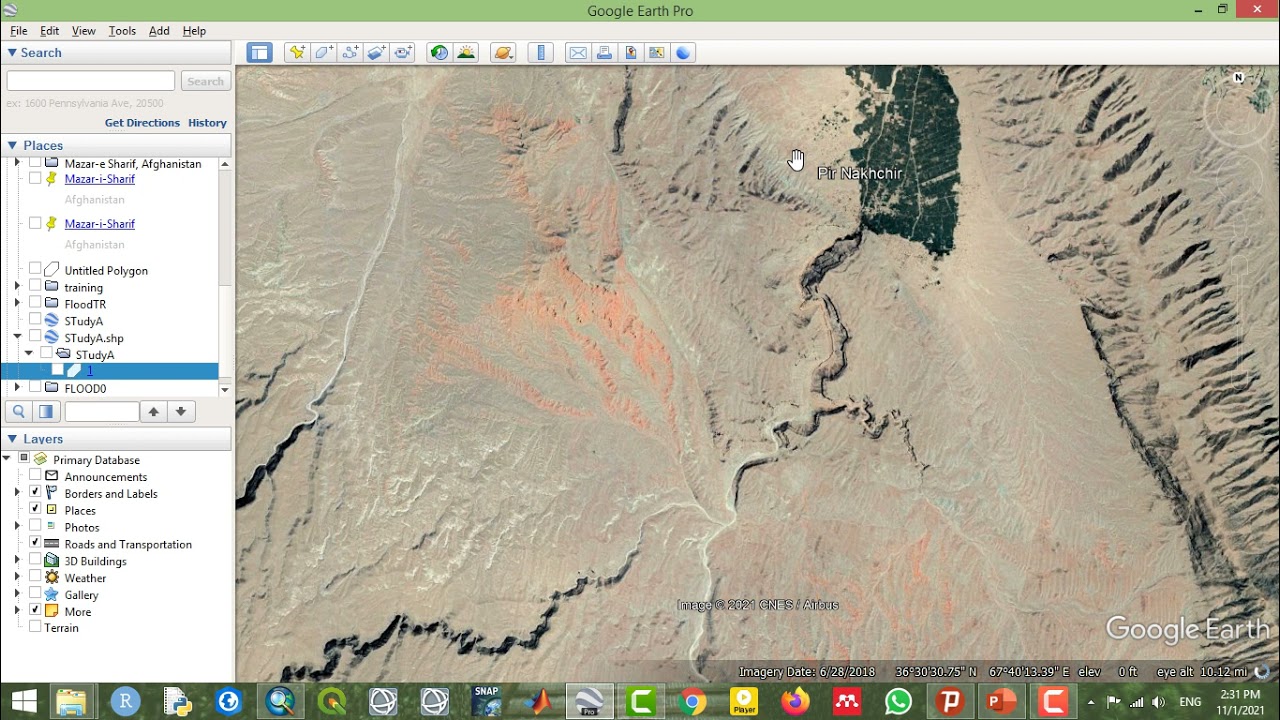Collapse the Search panel
This screenshot has width=1280, height=720.
point(12,53)
